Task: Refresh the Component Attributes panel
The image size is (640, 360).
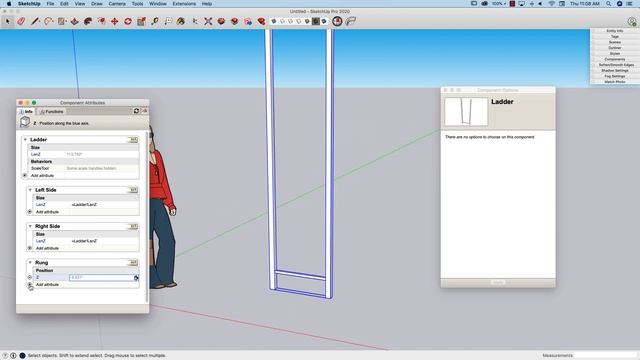Action: click(136, 111)
